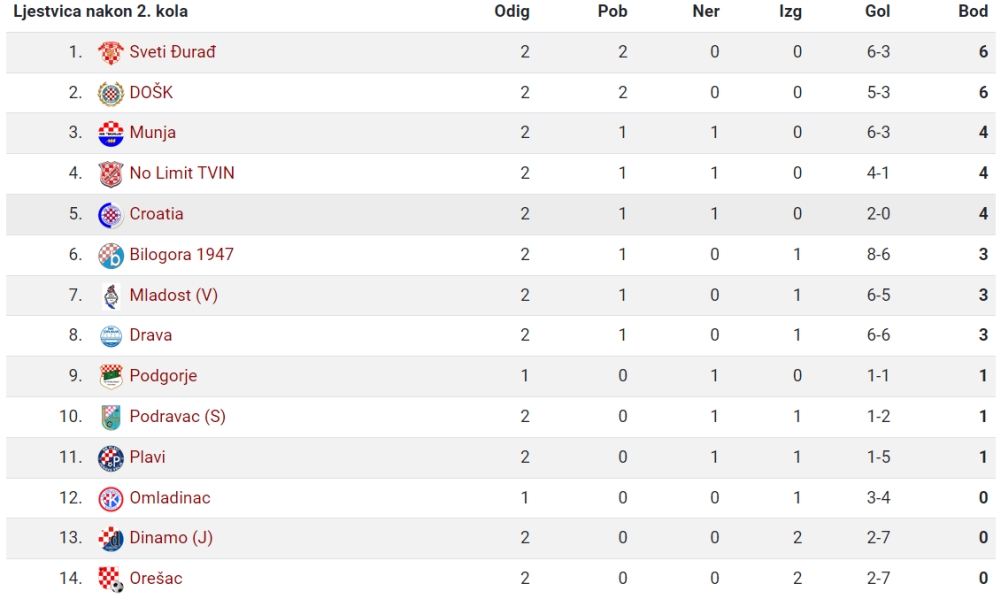Click the Croatia club crest icon

[110, 215]
